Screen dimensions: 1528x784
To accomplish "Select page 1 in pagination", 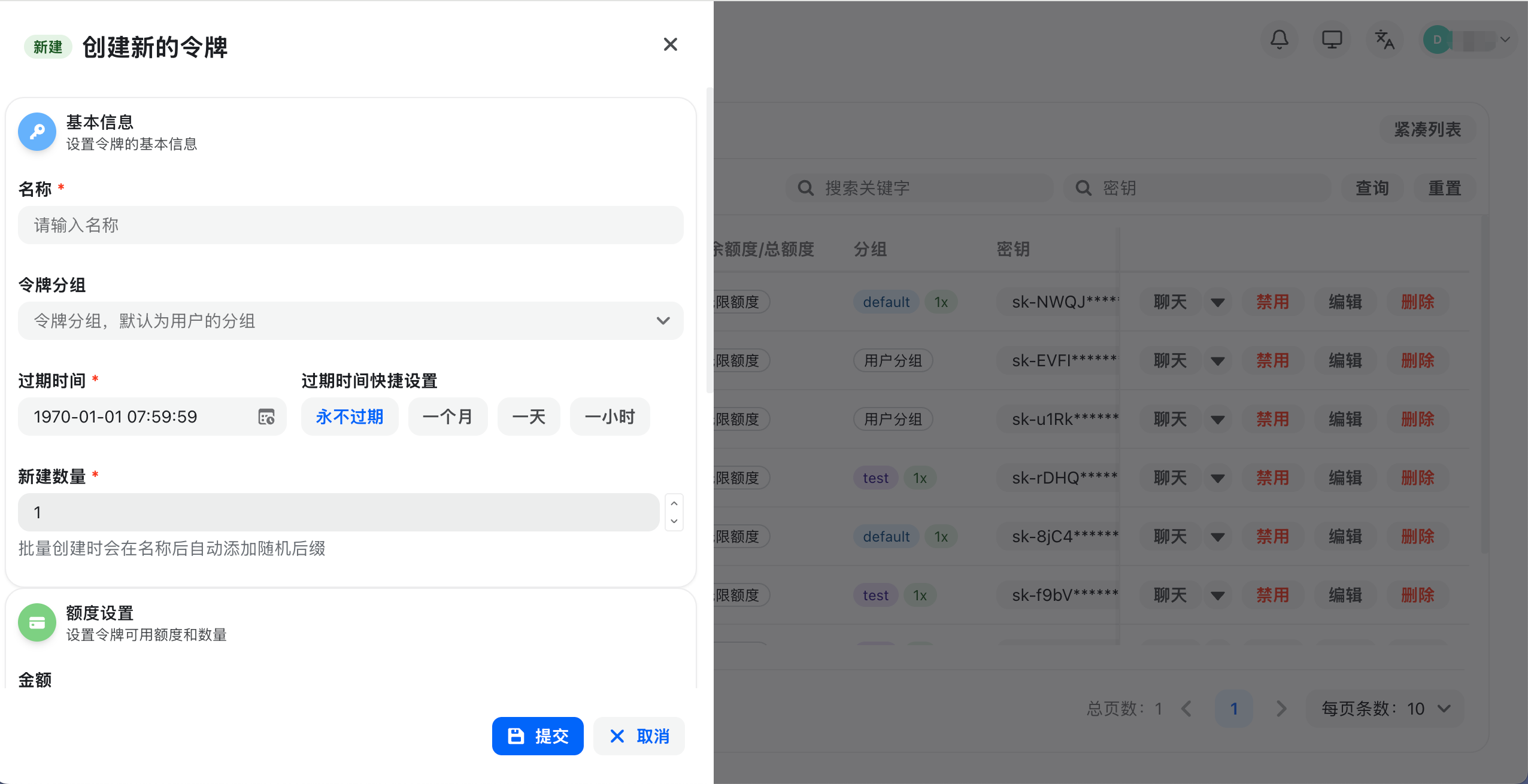I will 1234,709.
